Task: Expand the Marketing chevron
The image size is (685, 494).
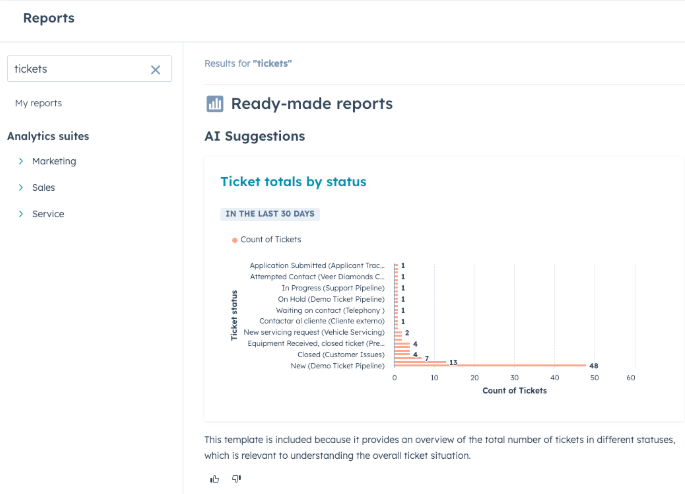Action: coord(21,161)
